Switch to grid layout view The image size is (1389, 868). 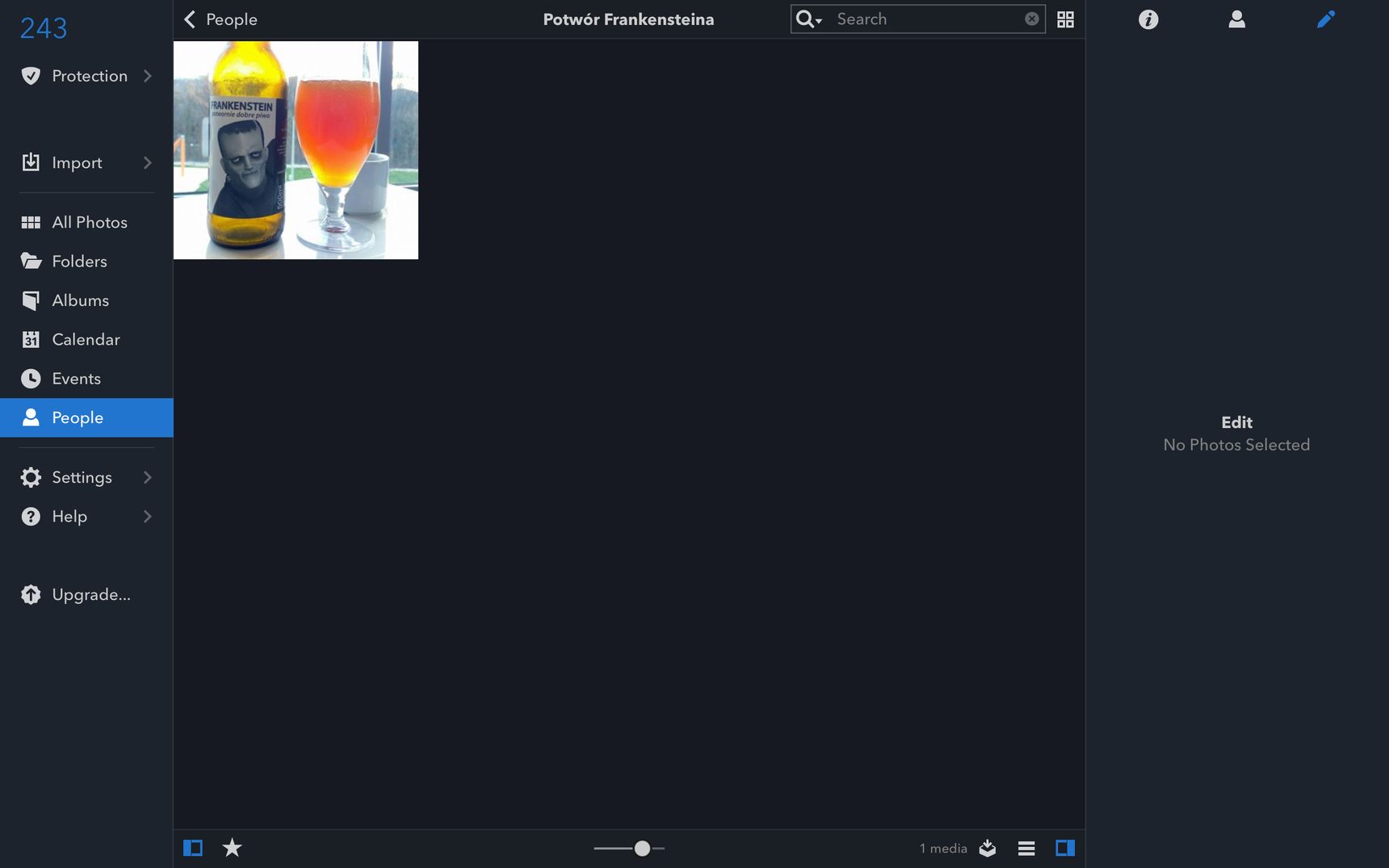point(1065,19)
